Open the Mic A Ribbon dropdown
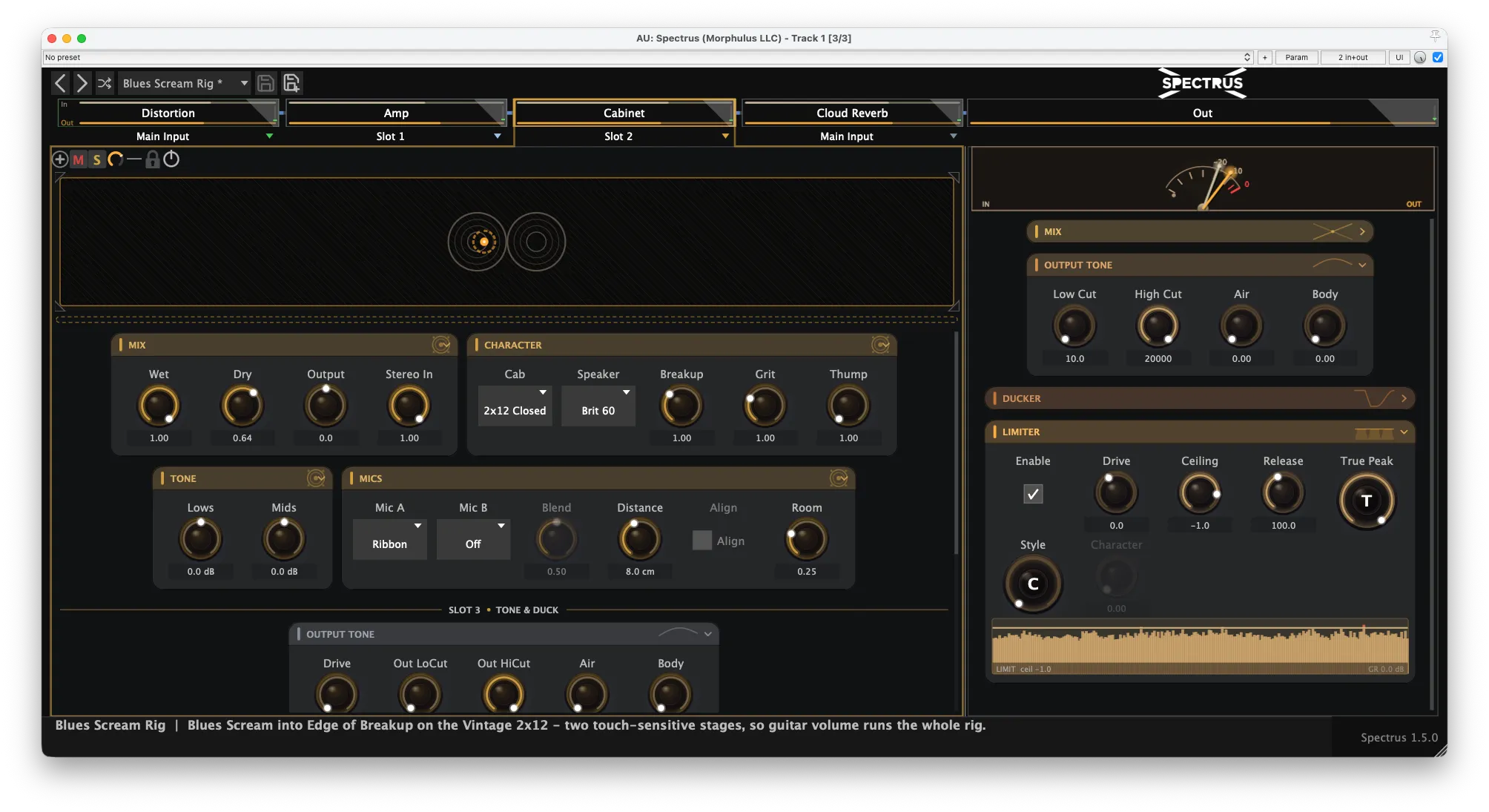The height and width of the screenshot is (812, 1489). tap(389, 539)
